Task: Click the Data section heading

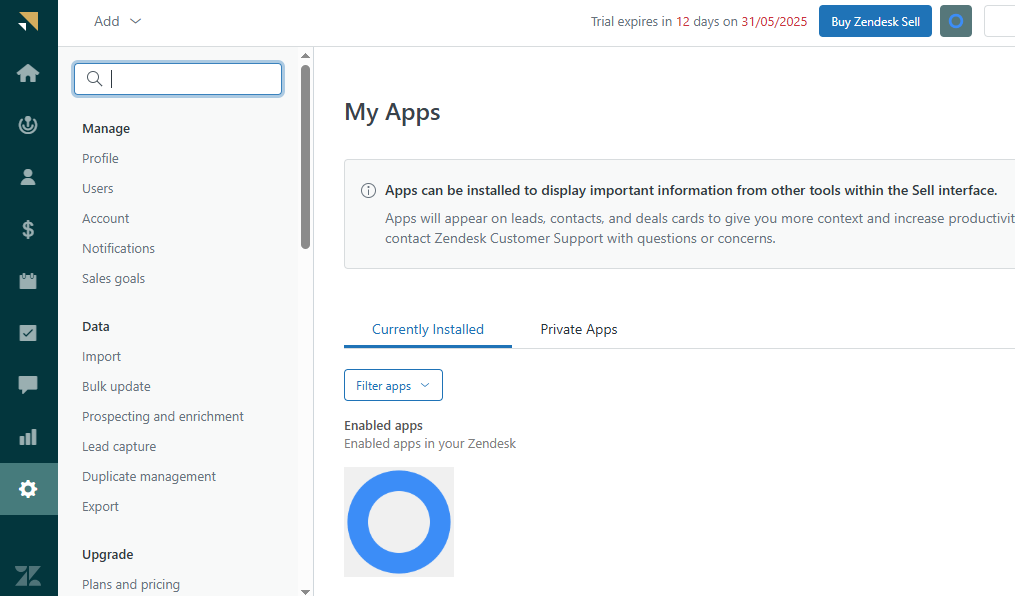Action: pos(96,327)
